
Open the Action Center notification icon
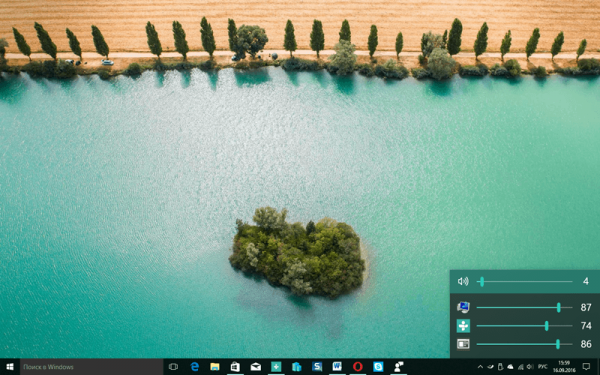click(x=586, y=367)
